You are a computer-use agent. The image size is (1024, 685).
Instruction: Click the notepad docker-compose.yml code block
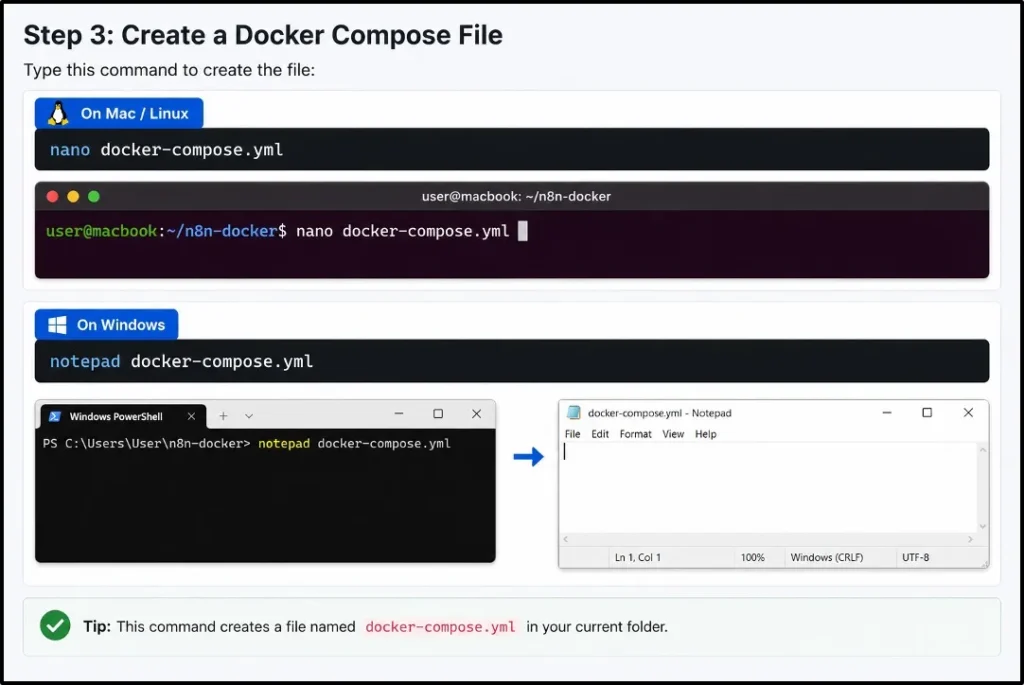512,361
